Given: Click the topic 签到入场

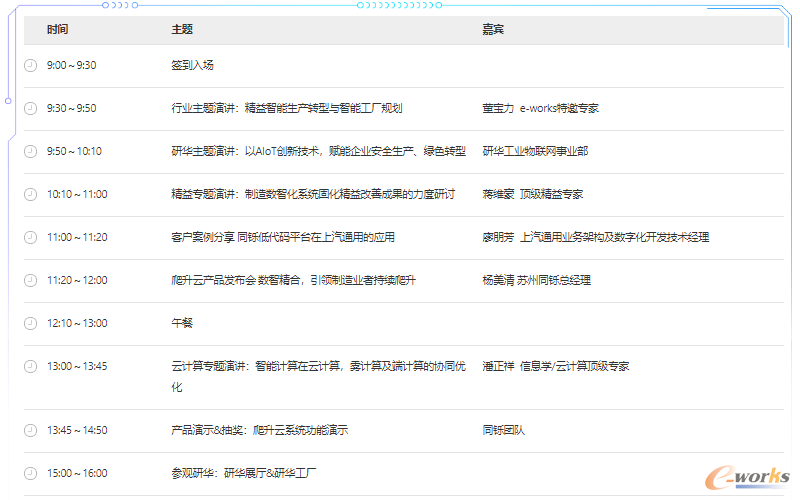Looking at the screenshot, I should click(x=192, y=65).
